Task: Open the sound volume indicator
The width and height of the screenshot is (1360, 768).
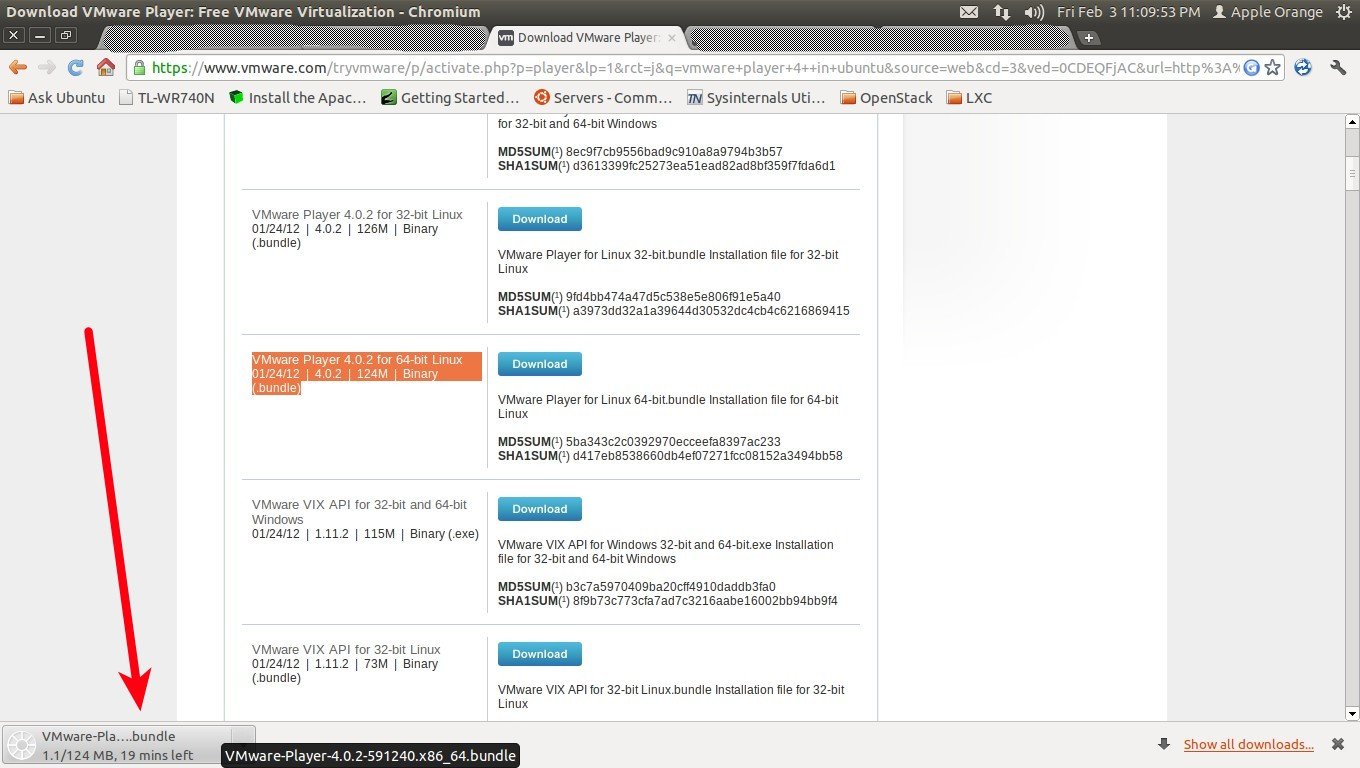Action: coord(1034,12)
